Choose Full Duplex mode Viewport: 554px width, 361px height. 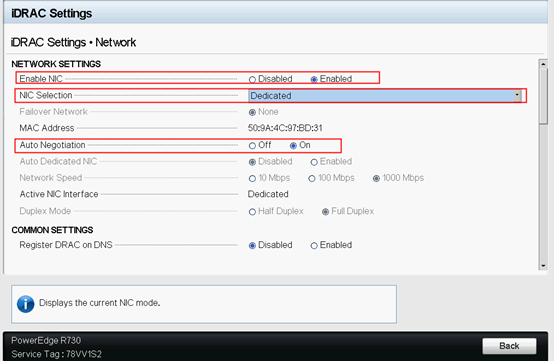(325, 212)
